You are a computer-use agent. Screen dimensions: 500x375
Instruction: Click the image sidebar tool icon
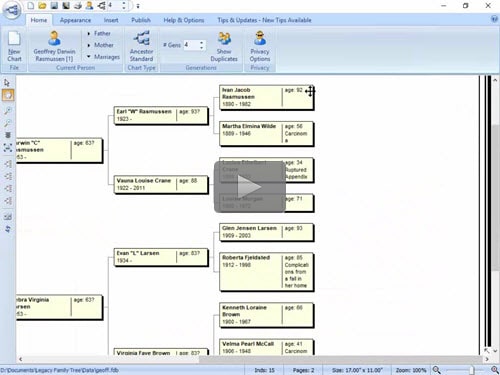click(8, 217)
